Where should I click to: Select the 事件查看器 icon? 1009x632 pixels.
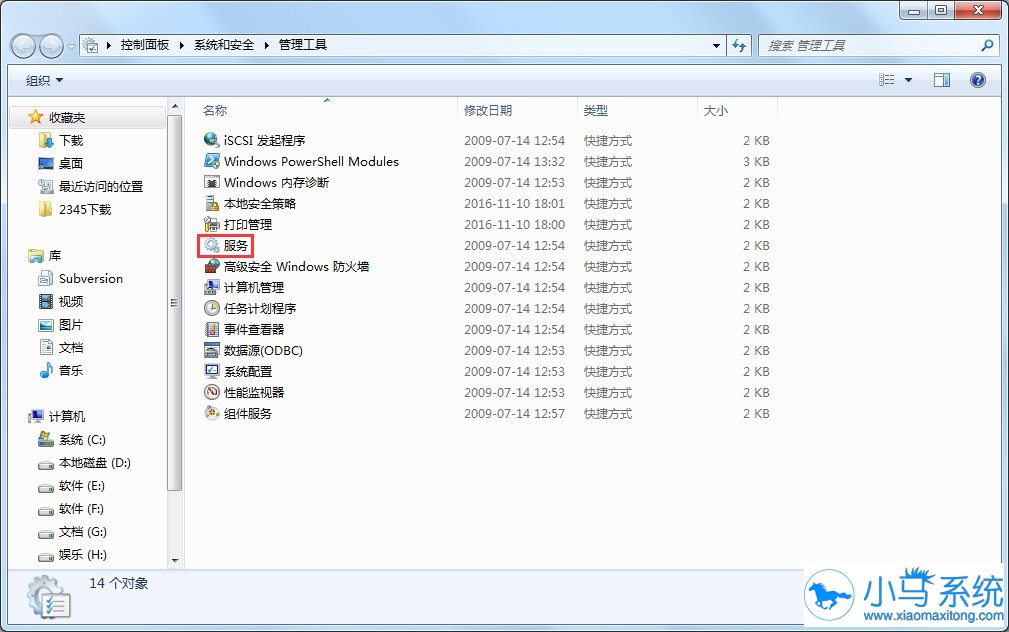pyautogui.click(x=211, y=329)
